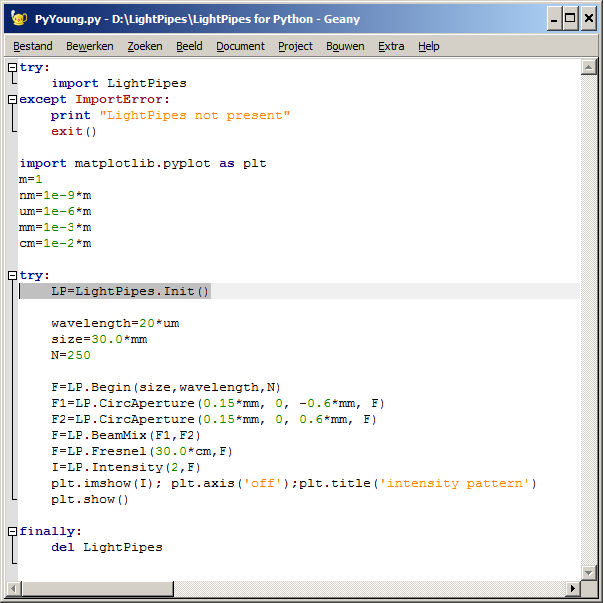This screenshot has width=604, height=603.
Task: Open the Beeld menu
Action: coord(189,46)
